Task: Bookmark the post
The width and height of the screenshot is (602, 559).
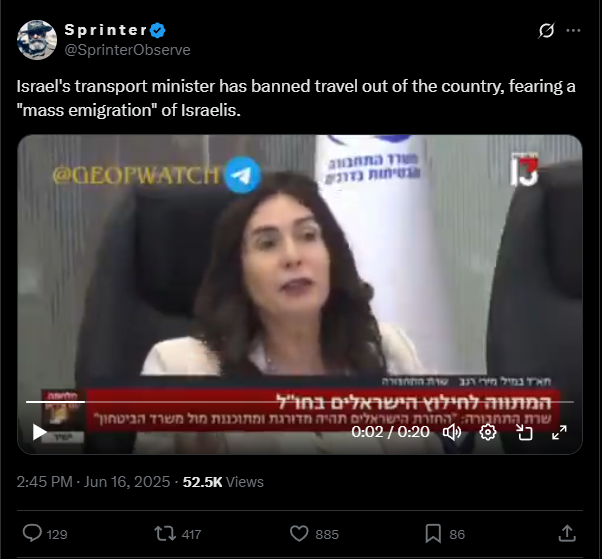Action: tap(433, 534)
